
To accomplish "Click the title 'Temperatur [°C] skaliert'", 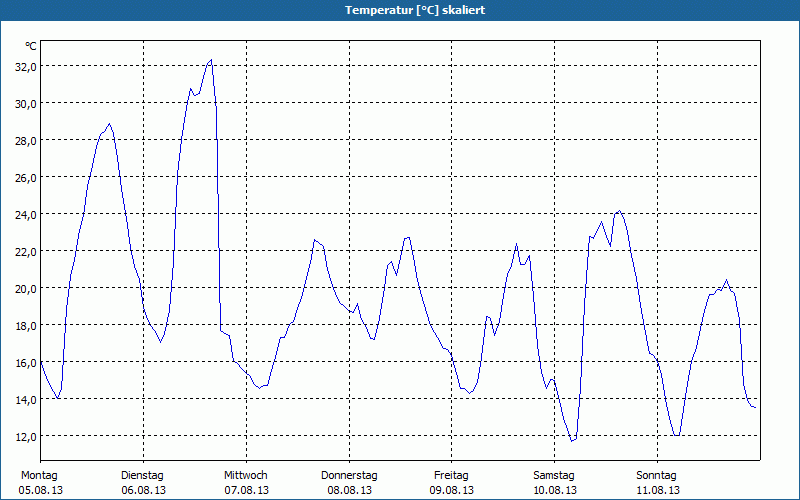I will pyautogui.click(x=415, y=10).
